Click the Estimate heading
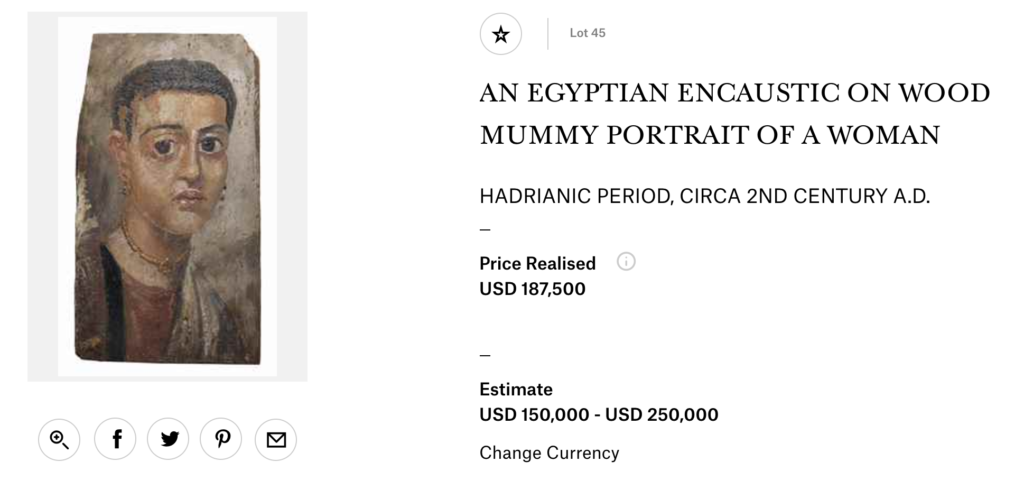The width and height of the screenshot is (1024, 499). pyautogui.click(x=515, y=389)
